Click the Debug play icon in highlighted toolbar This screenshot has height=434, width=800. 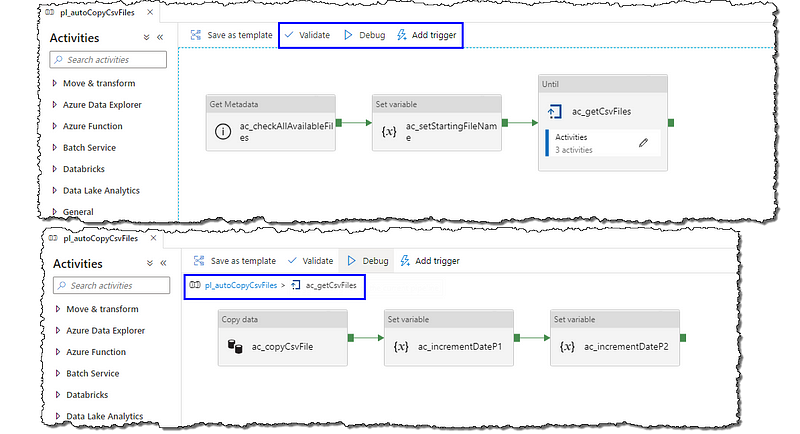pos(348,34)
